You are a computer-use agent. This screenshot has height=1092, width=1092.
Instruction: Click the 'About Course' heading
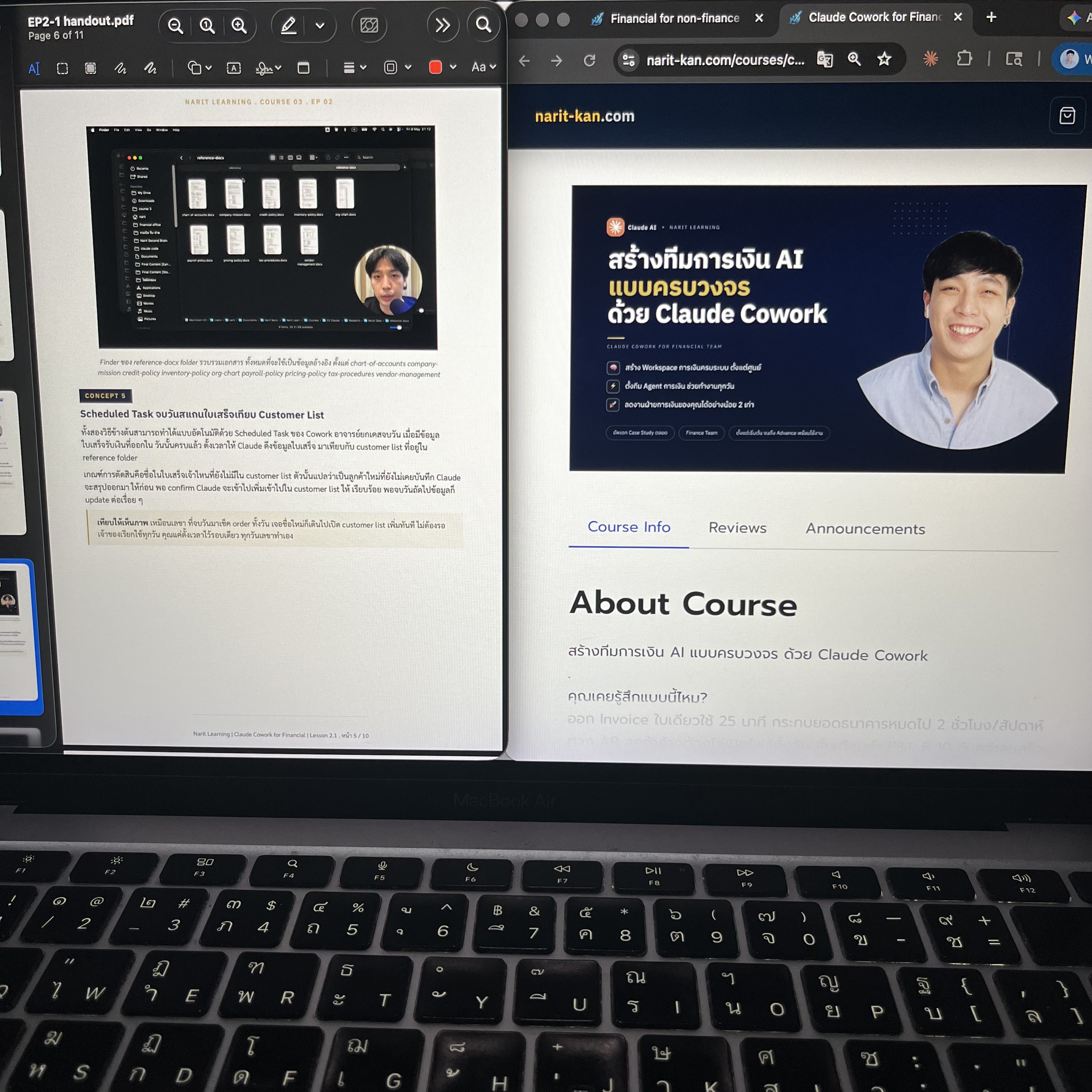click(683, 604)
